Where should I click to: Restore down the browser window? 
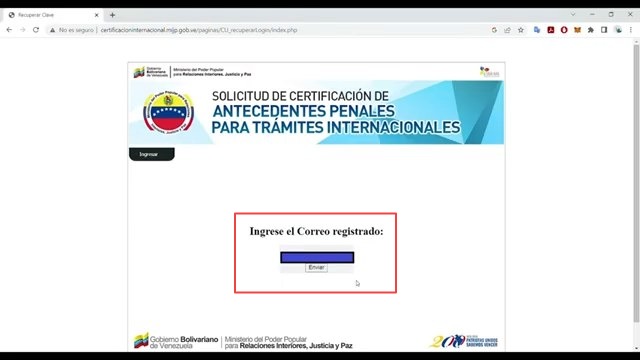(611, 14)
